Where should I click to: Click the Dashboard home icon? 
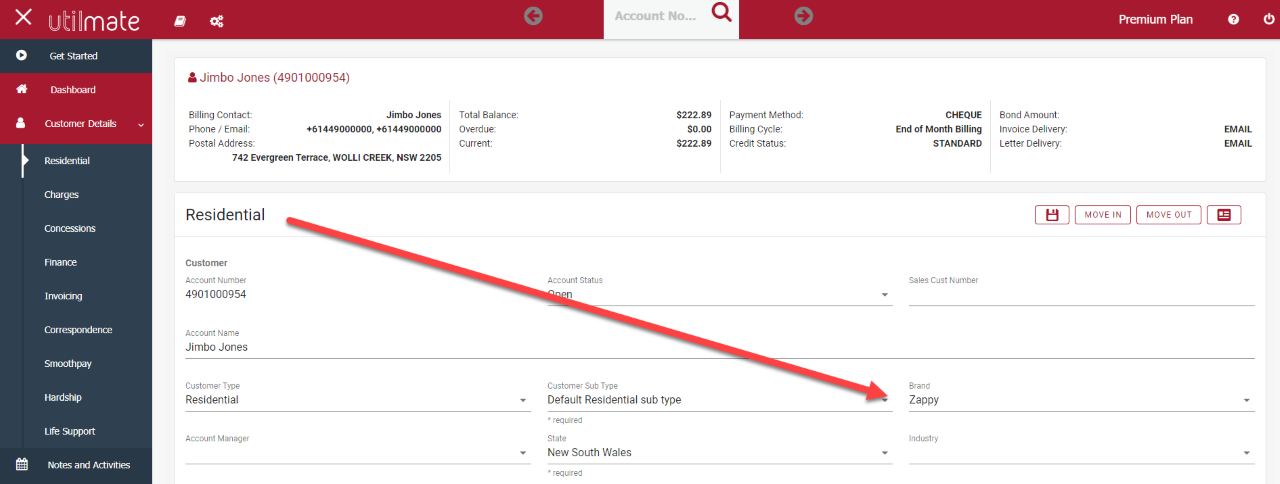21,90
